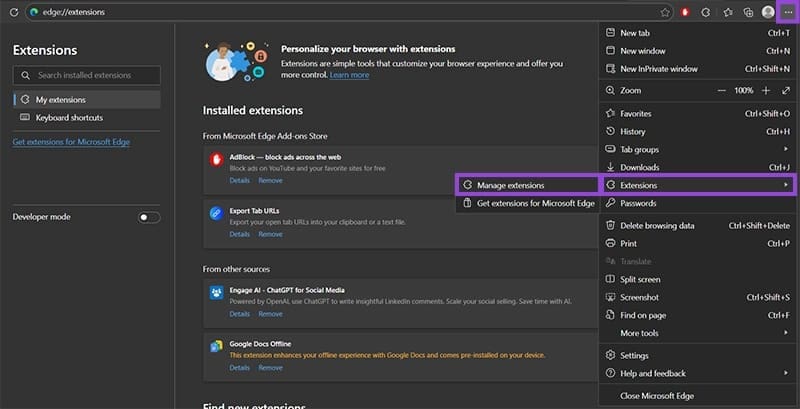
Task: Click the browser refresh icon
Action: point(14,12)
